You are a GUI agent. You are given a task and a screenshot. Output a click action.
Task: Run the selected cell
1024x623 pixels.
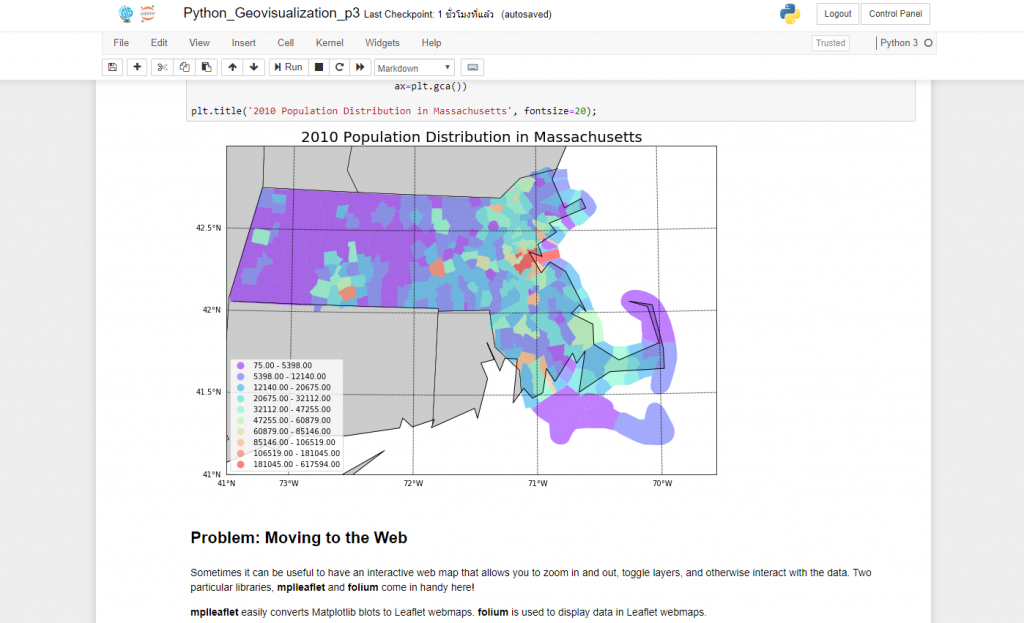pos(287,67)
